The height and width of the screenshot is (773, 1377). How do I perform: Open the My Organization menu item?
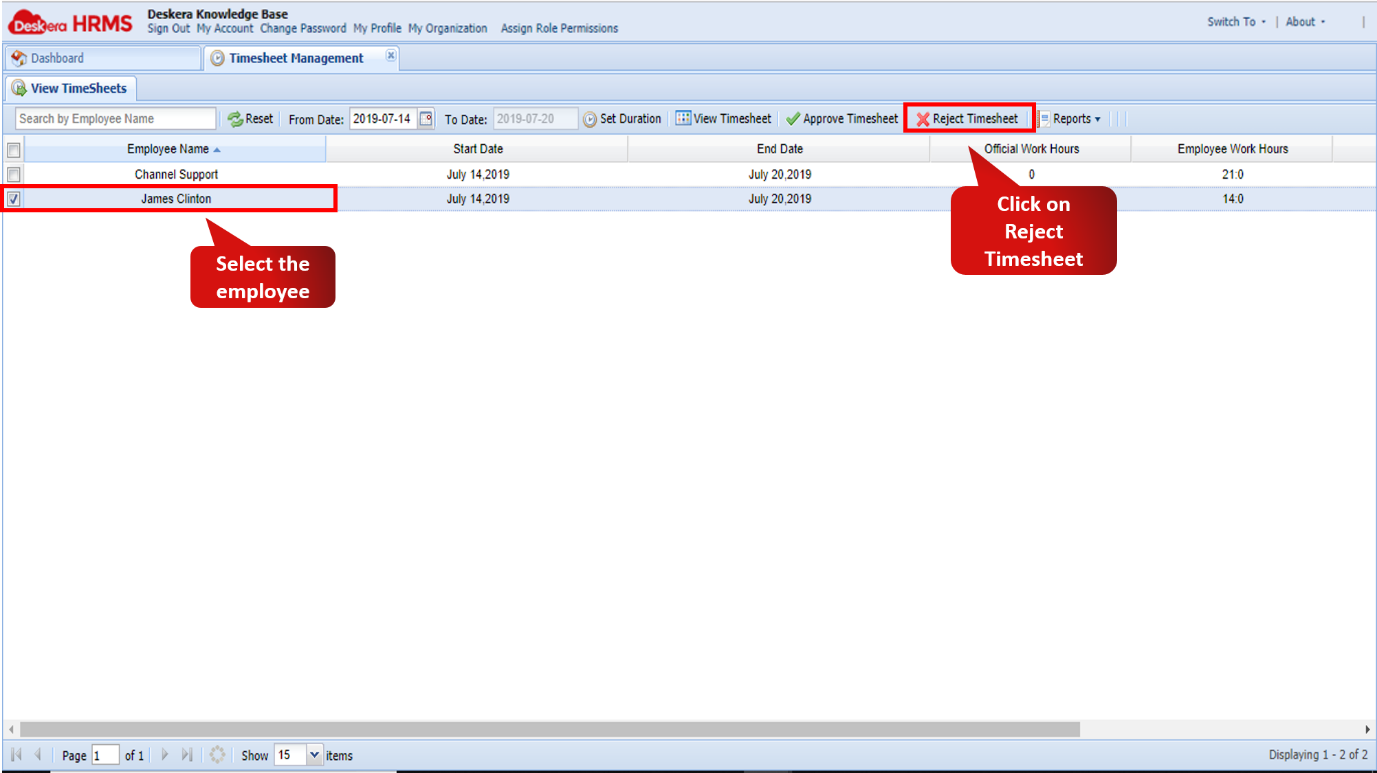pyautogui.click(x=448, y=28)
